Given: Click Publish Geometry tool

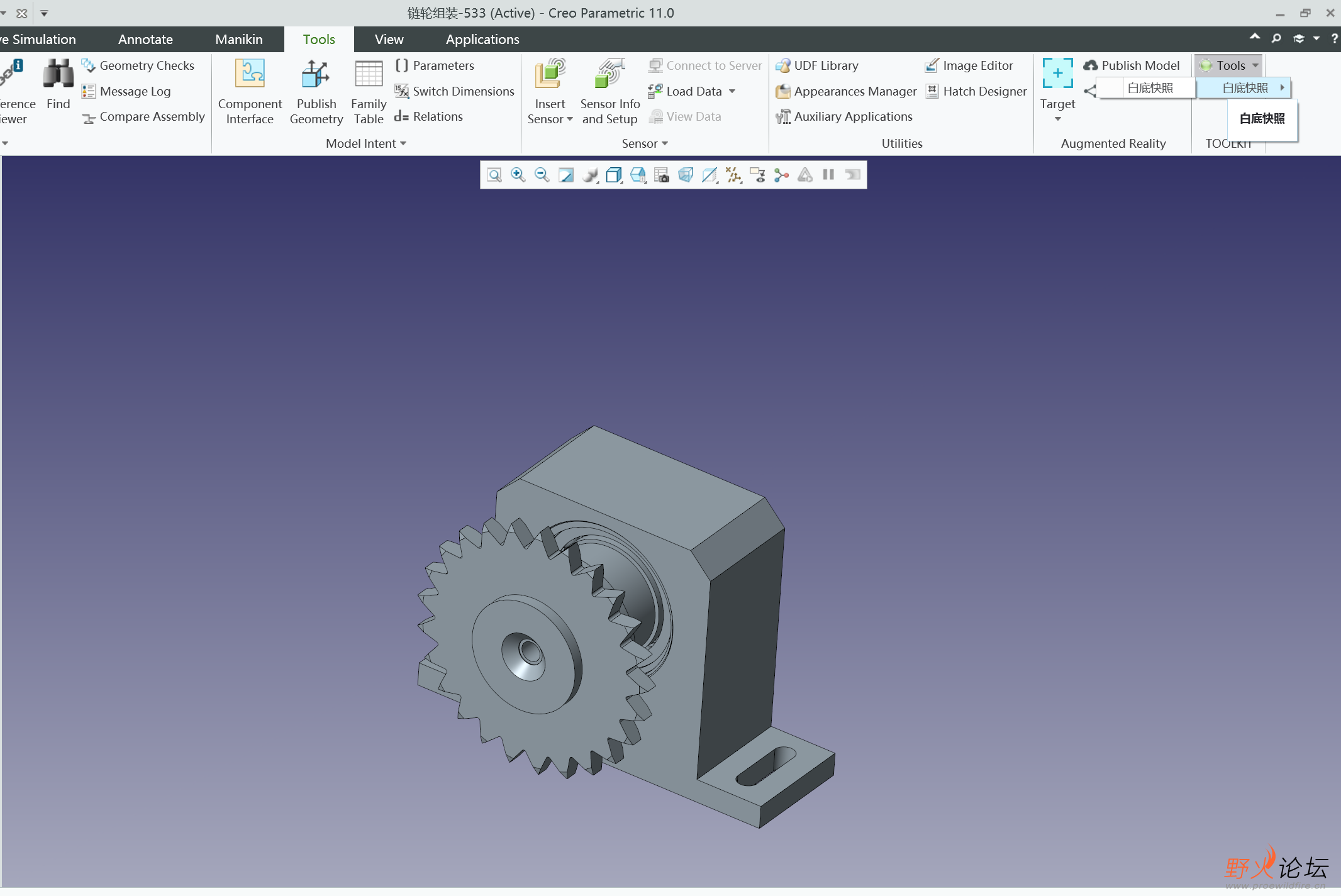Looking at the screenshot, I should tap(316, 92).
